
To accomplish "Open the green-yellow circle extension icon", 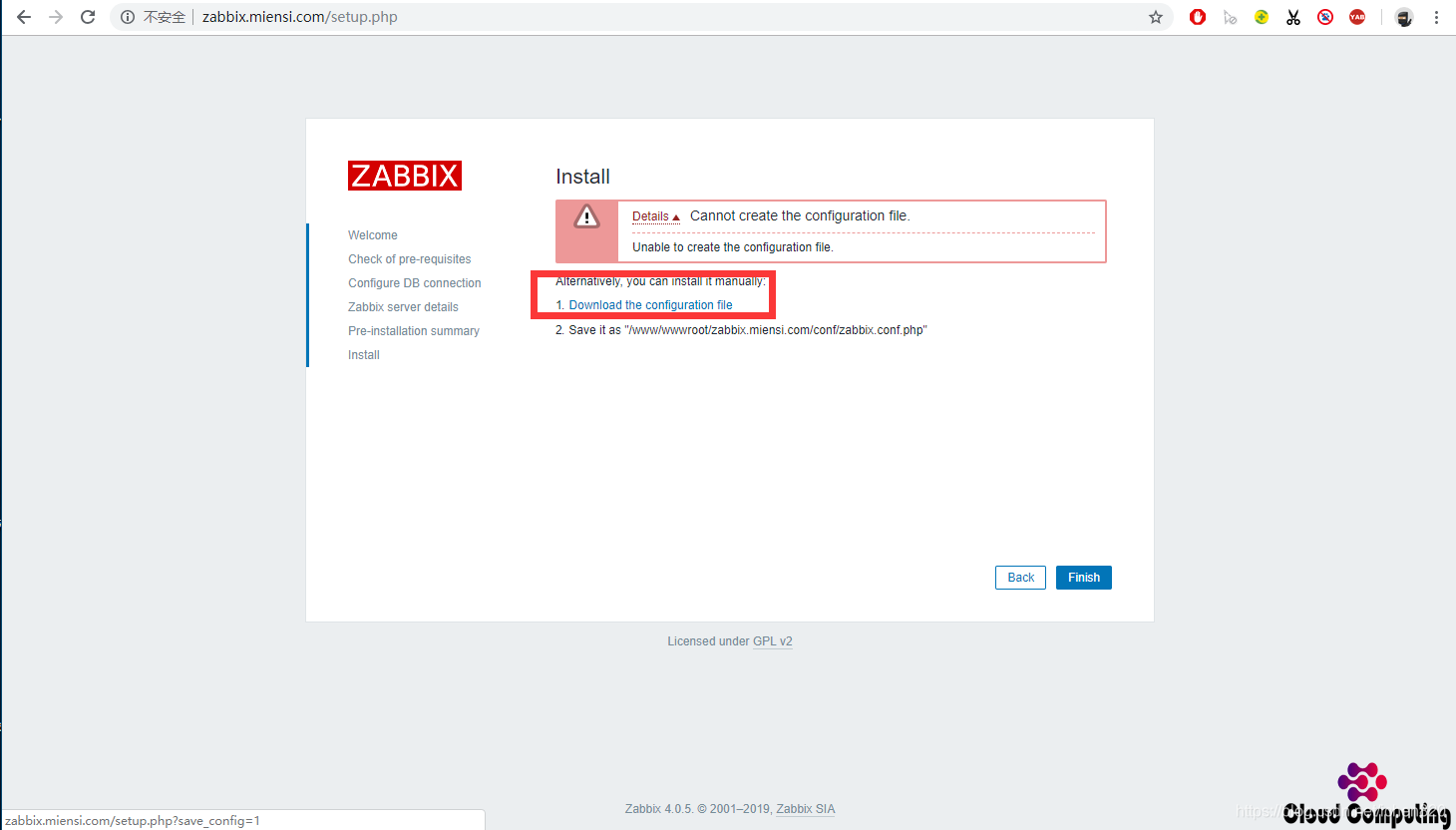I will pyautogui.click(x=1262, y=17).
